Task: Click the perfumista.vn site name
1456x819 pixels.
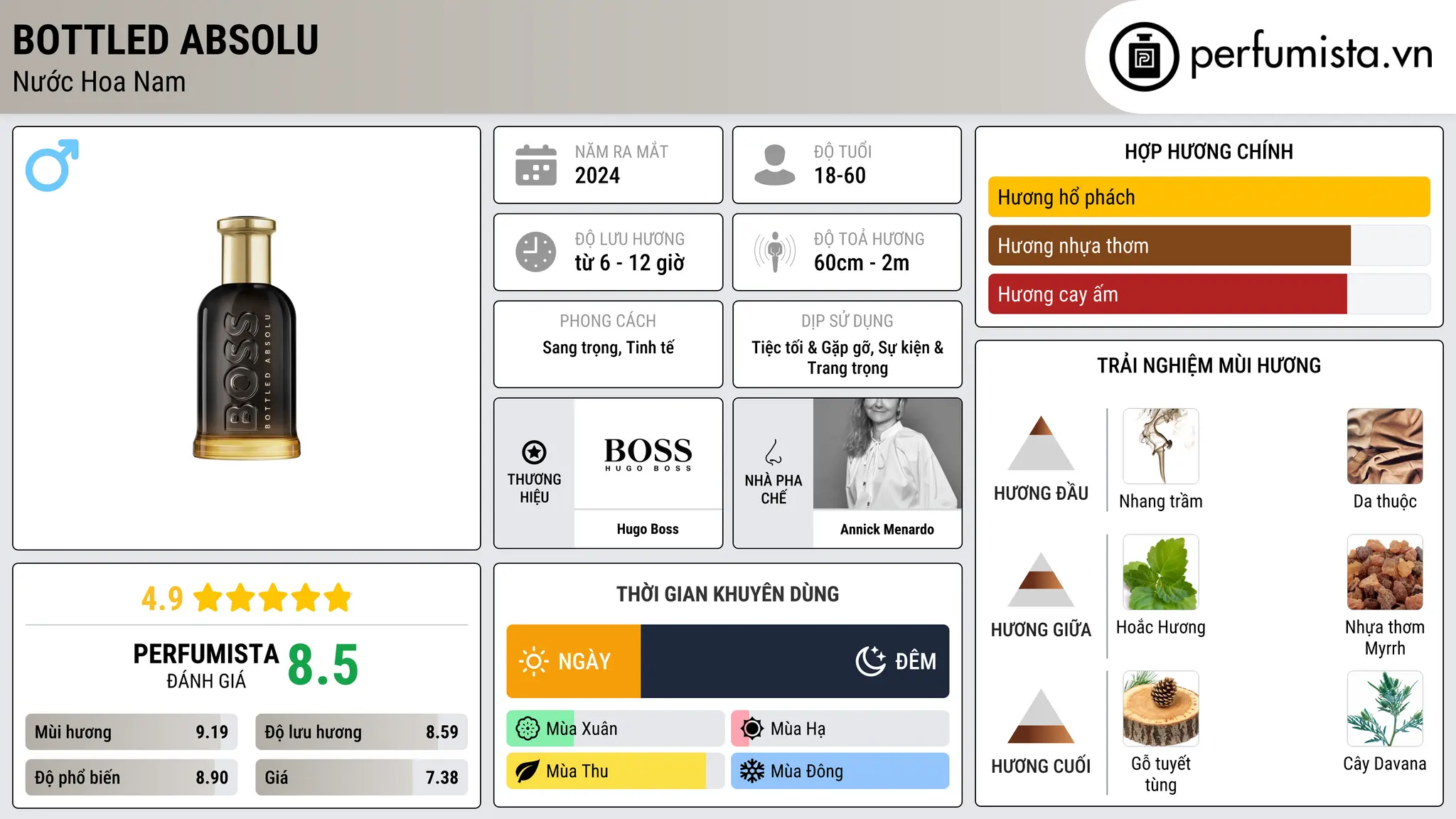Action: (x=1312, y=55)
